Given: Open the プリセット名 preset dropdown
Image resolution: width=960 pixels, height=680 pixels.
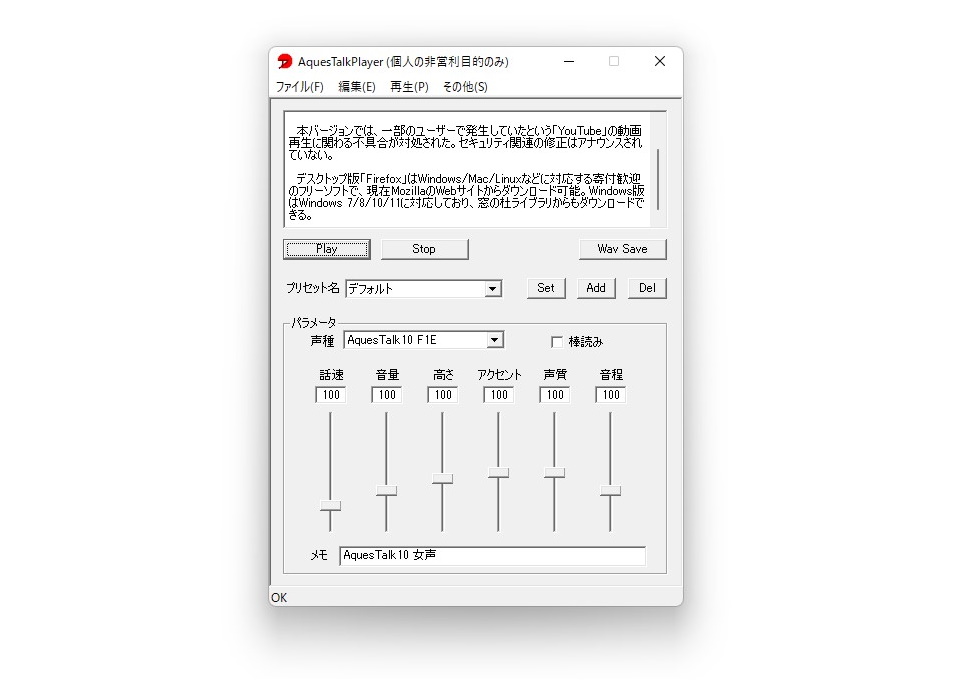Looking at the screenshot, I should 493,288.
